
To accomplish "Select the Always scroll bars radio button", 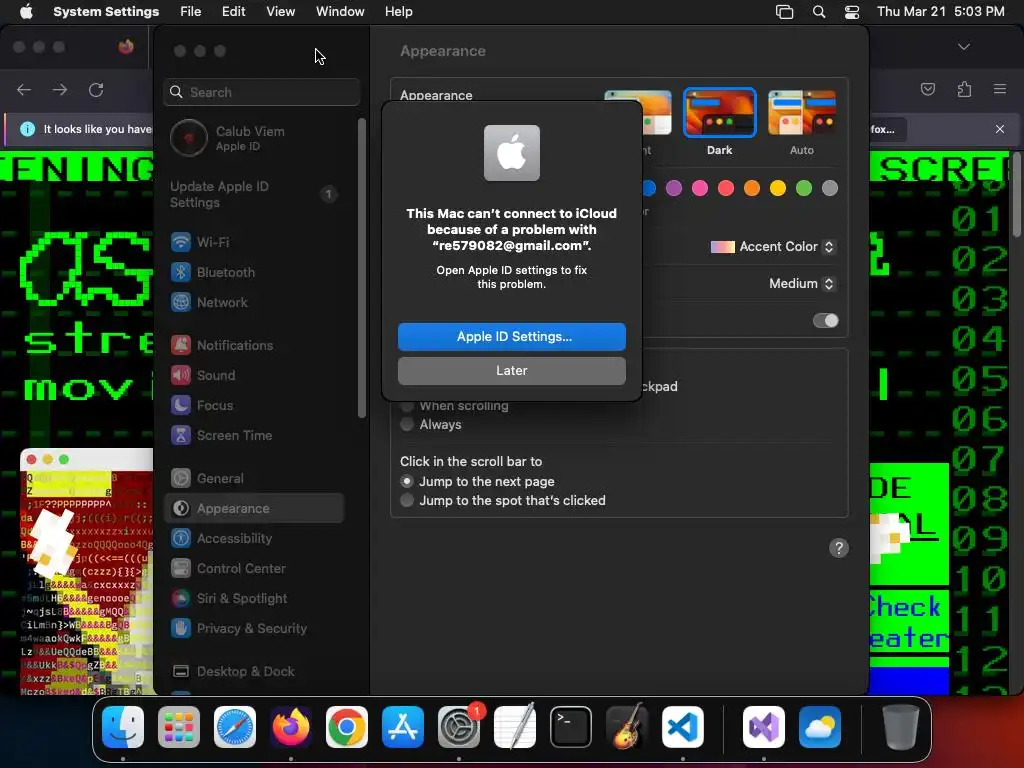I will pos(407,424).
